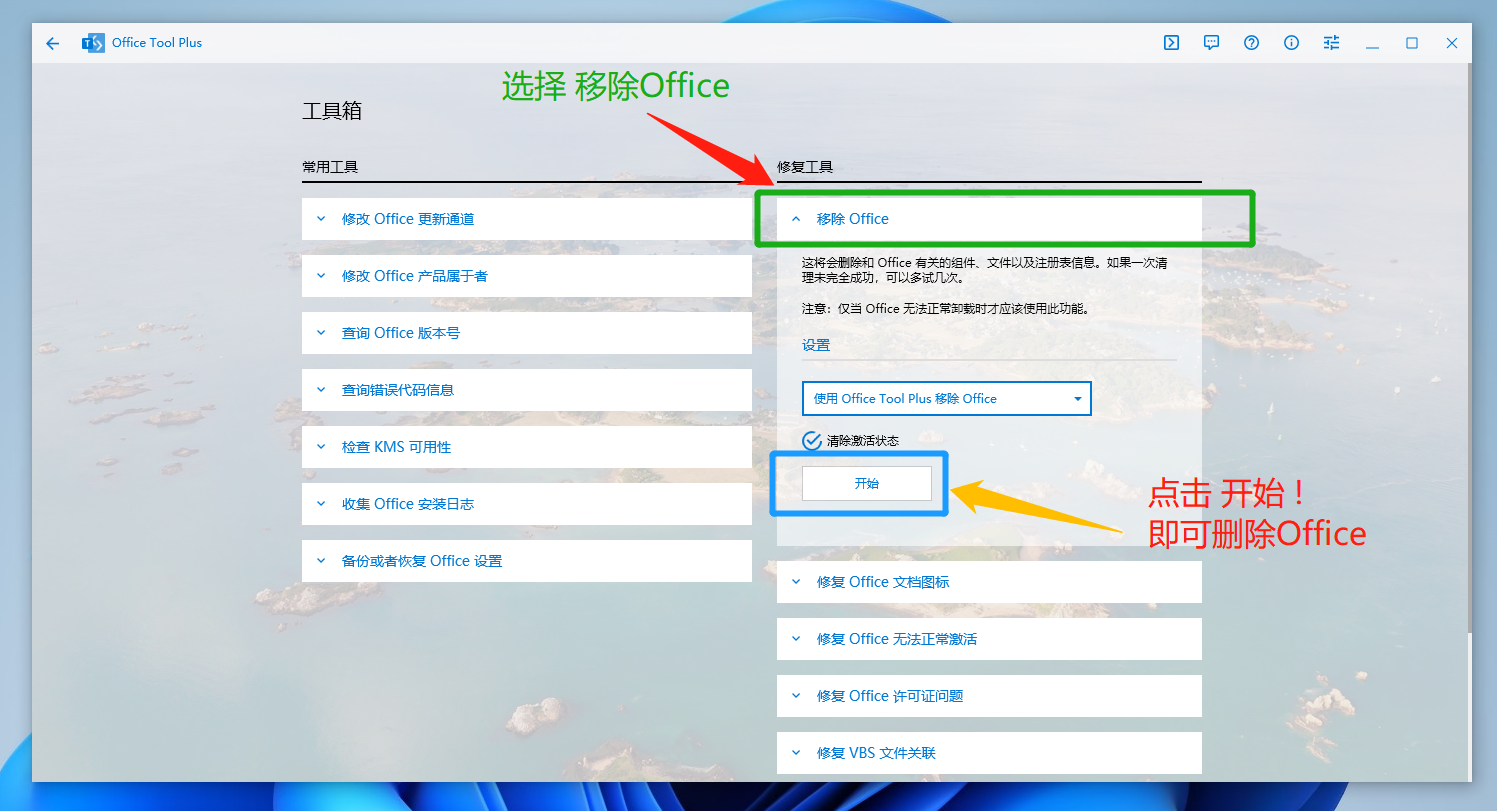This screenshot has height=811, width=1497.
Task: Open the about info icon
Action: [1291, 43]
